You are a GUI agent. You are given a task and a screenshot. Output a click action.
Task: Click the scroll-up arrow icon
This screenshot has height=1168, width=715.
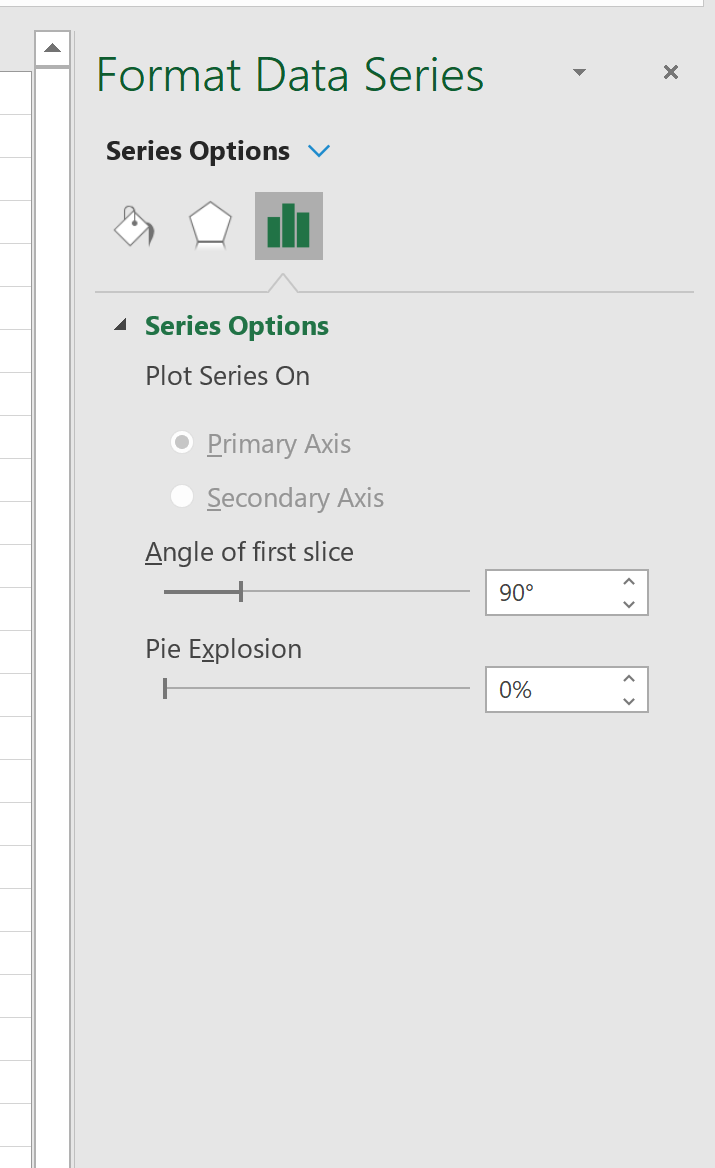(x=52, y=46)
